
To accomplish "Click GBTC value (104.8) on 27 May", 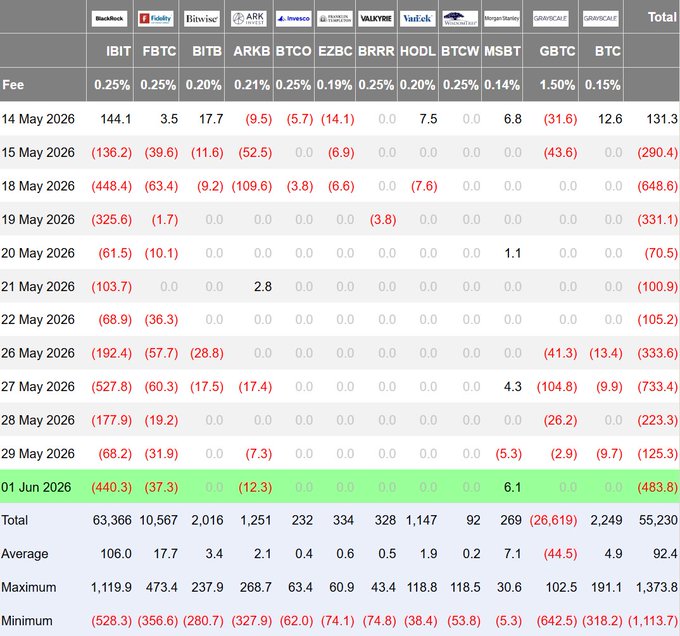I will tap(557, 386).
